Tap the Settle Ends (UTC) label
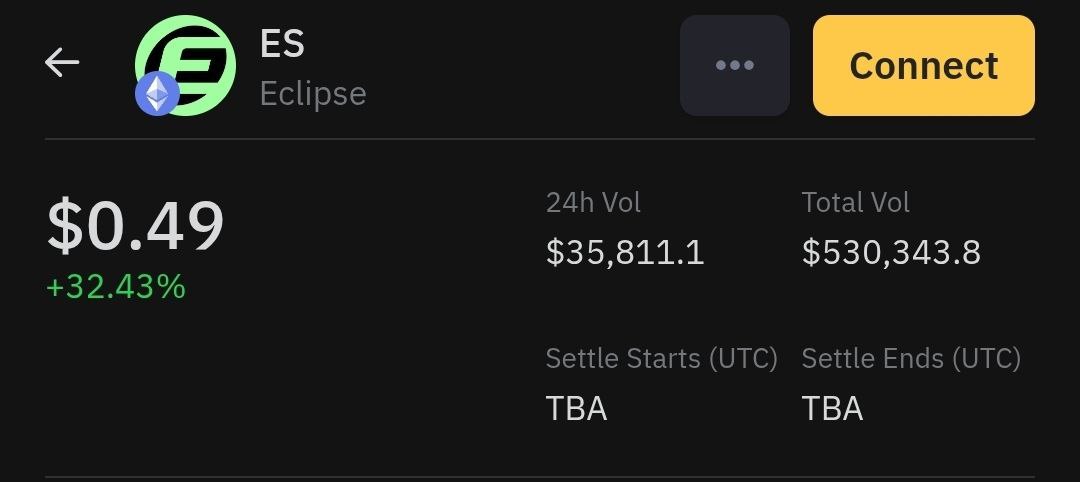The width and height of the screenshot is (1080, 482). [x=911, y=359]
